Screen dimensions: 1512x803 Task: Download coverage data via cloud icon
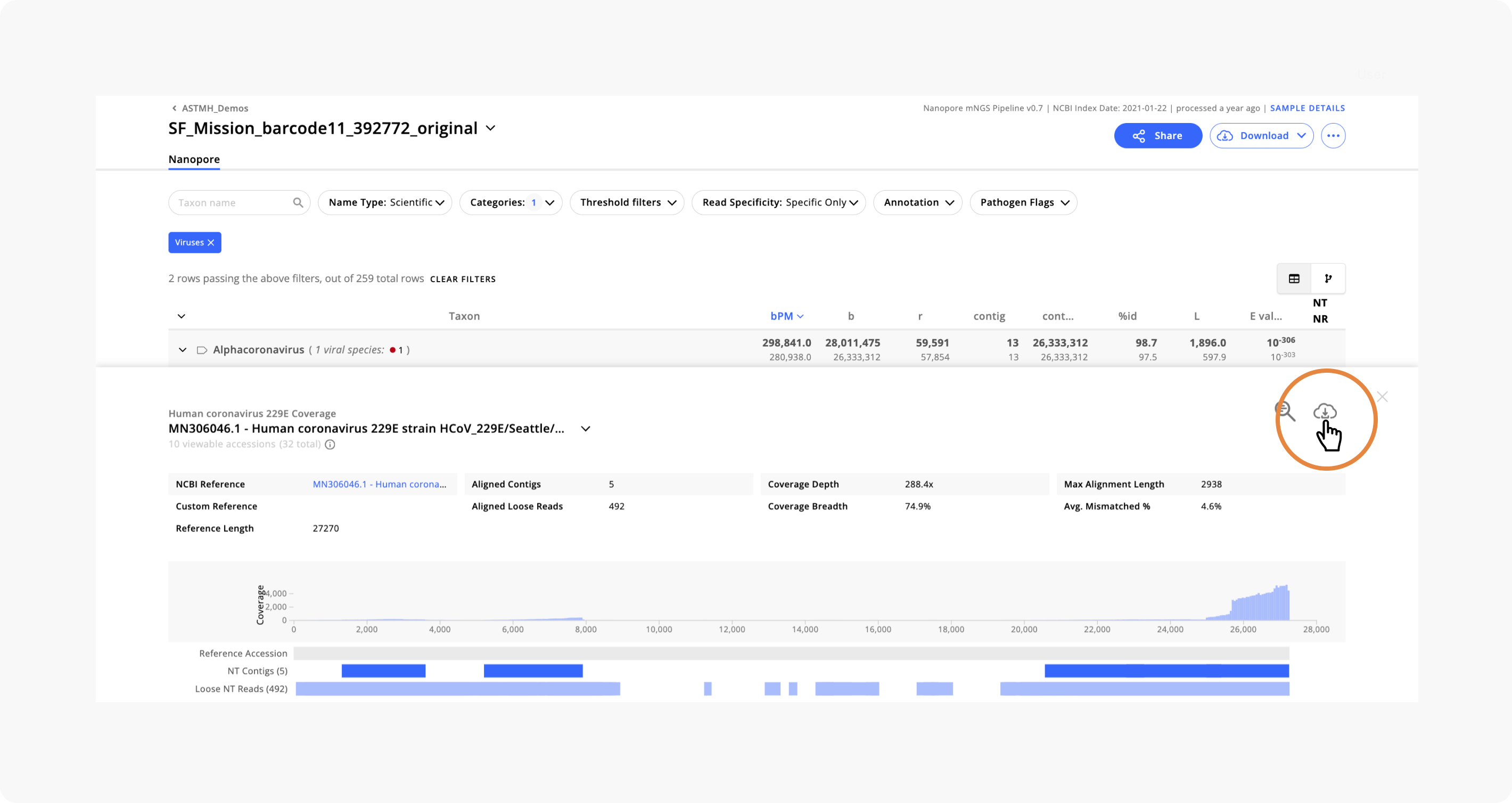1325,412
